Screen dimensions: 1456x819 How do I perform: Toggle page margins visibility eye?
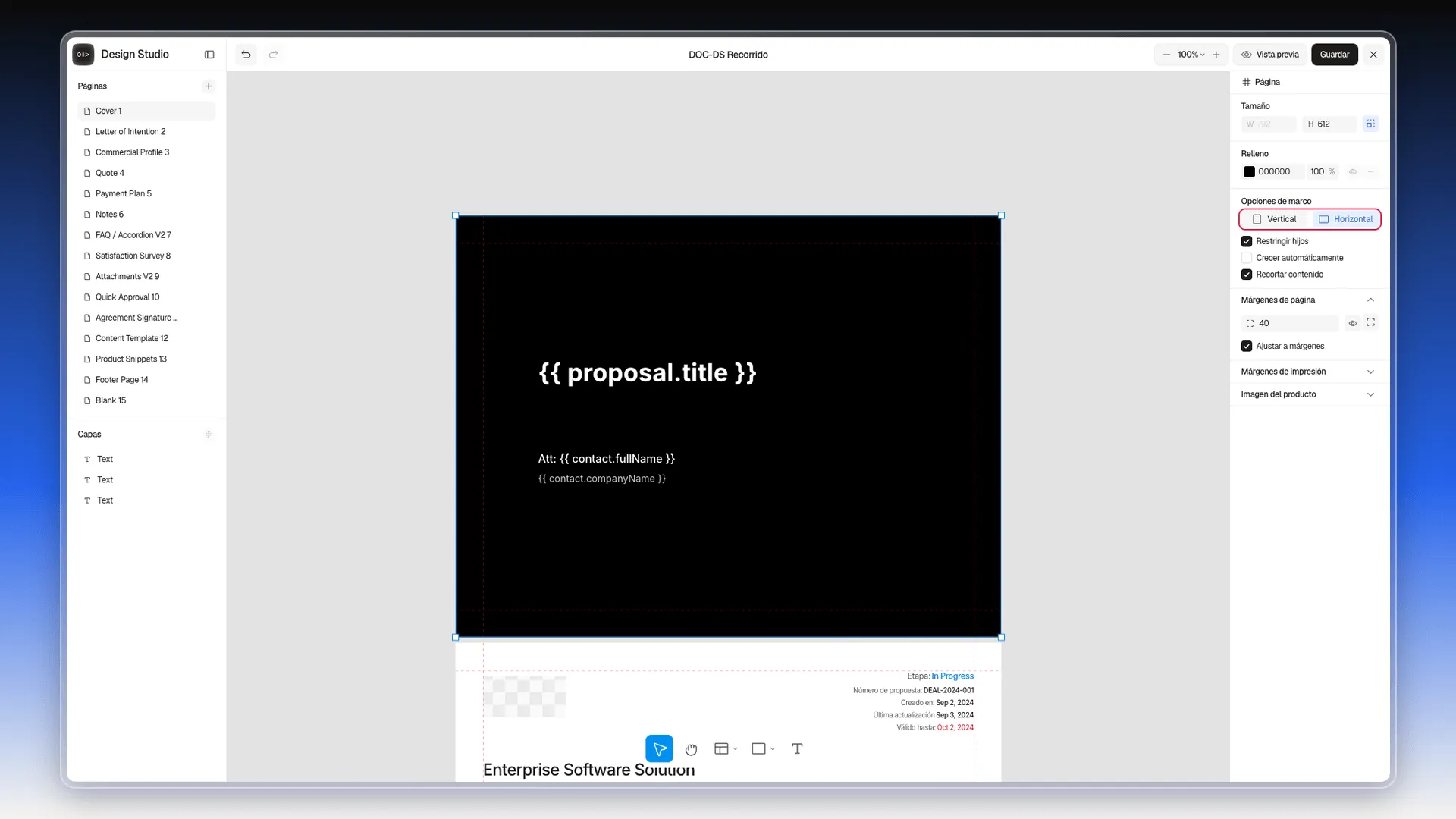click(1352, 323)
